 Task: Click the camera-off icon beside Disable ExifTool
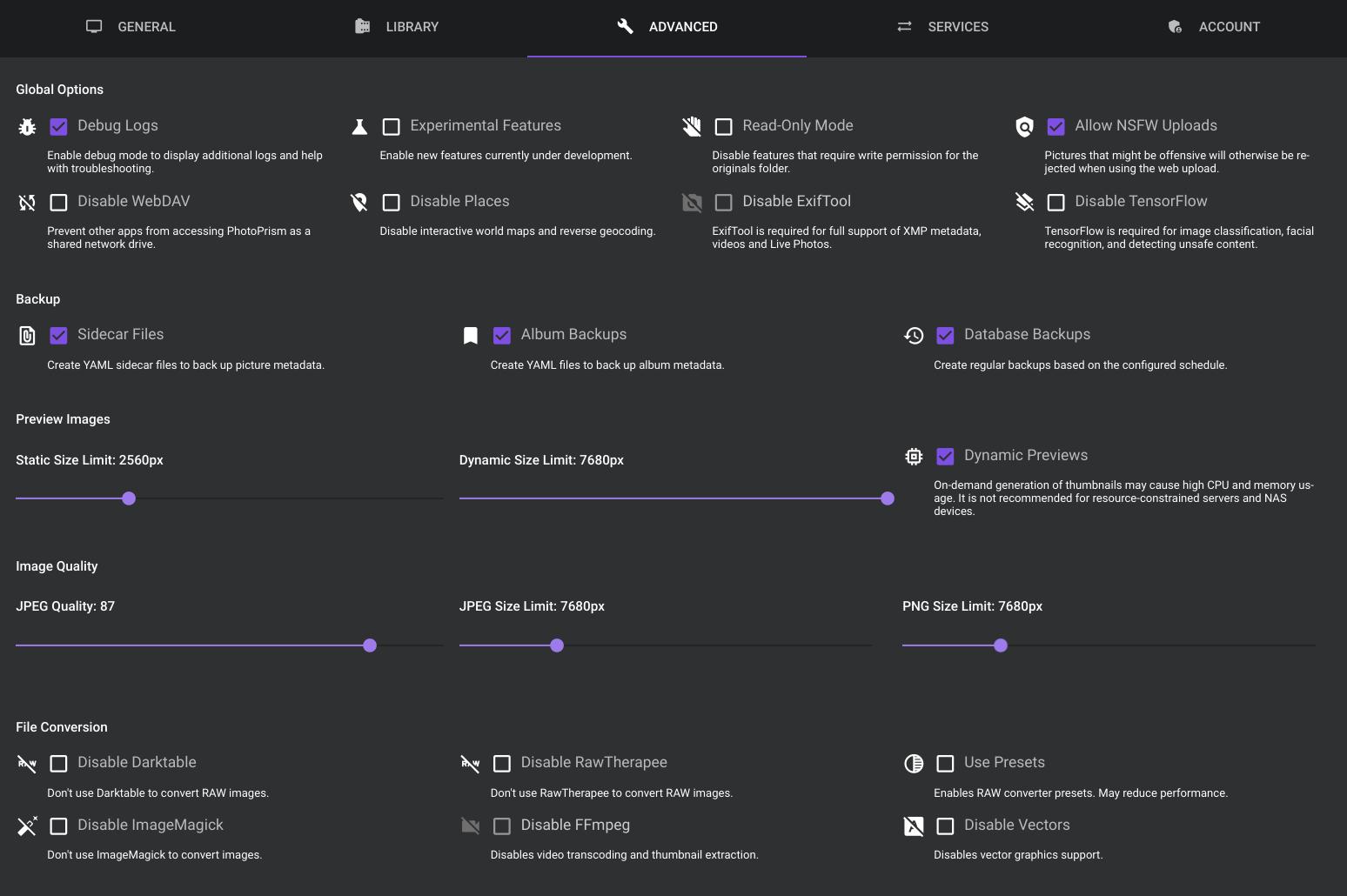(x=692, y=203)
